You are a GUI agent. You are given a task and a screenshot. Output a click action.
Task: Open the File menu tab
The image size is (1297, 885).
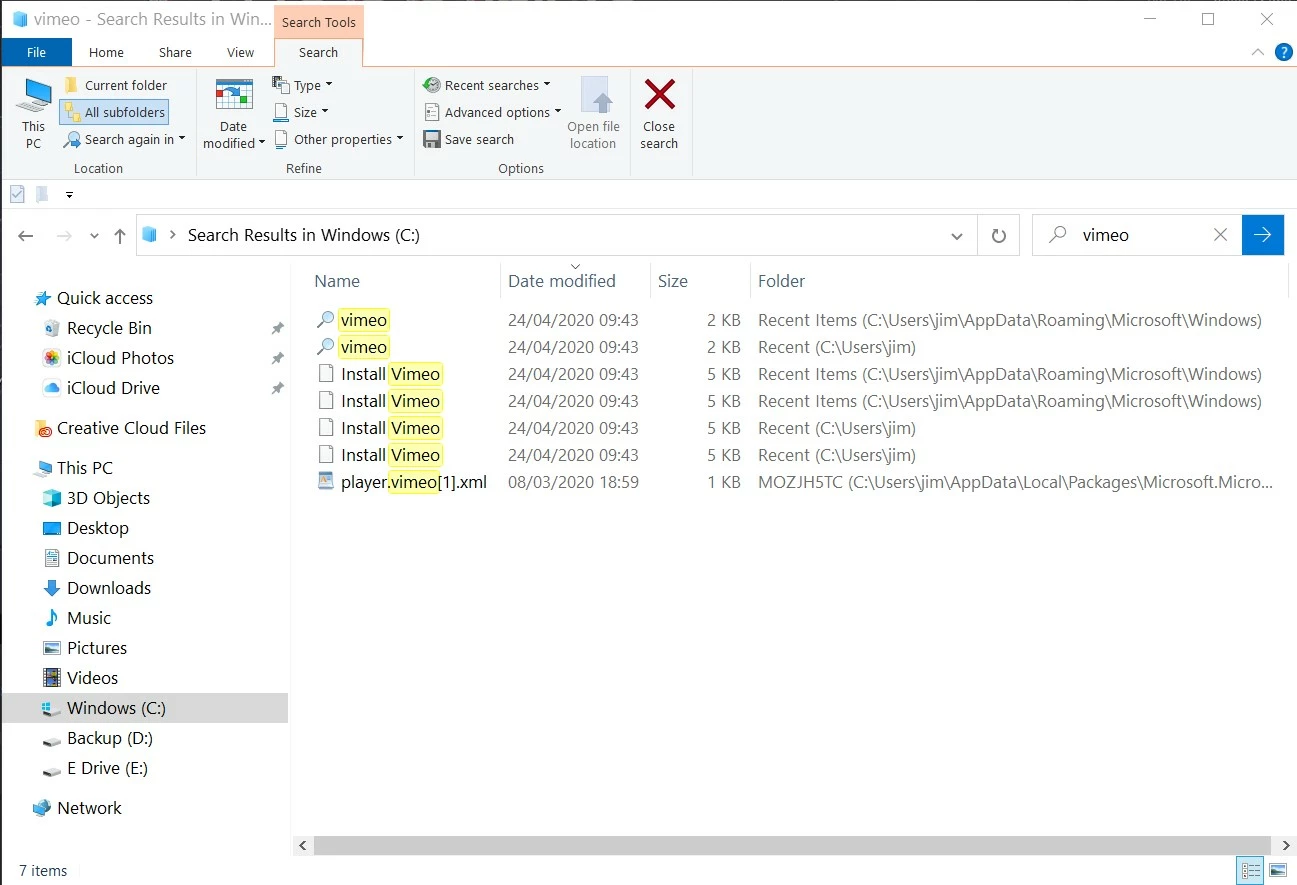point(36,52)
